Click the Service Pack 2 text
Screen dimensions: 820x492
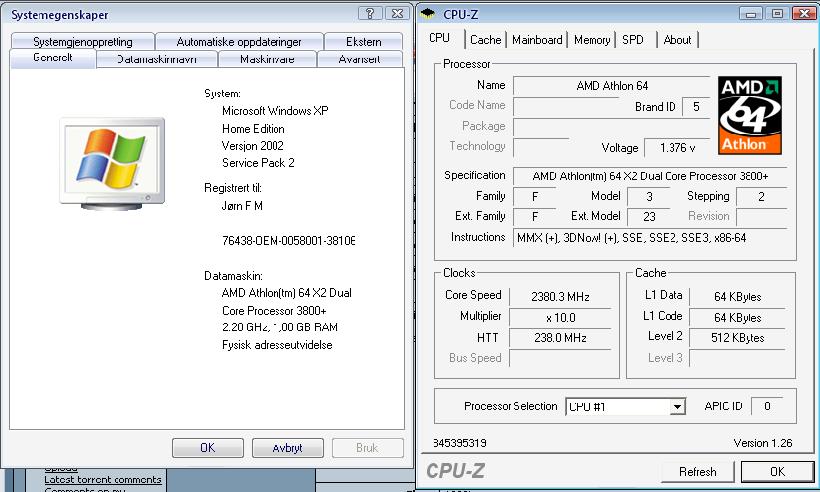[258, 163]
